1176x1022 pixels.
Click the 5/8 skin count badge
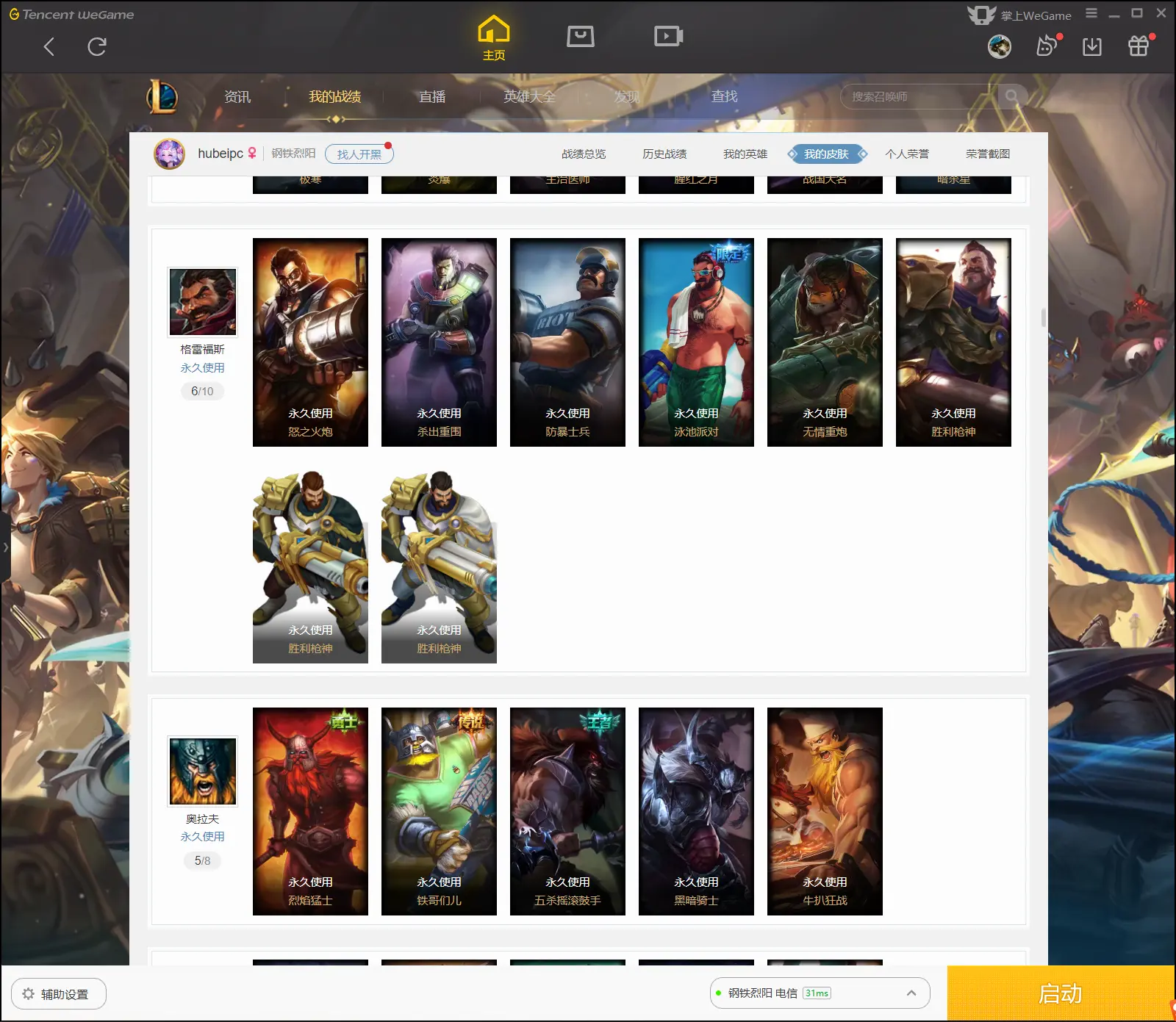pos(202,860)
